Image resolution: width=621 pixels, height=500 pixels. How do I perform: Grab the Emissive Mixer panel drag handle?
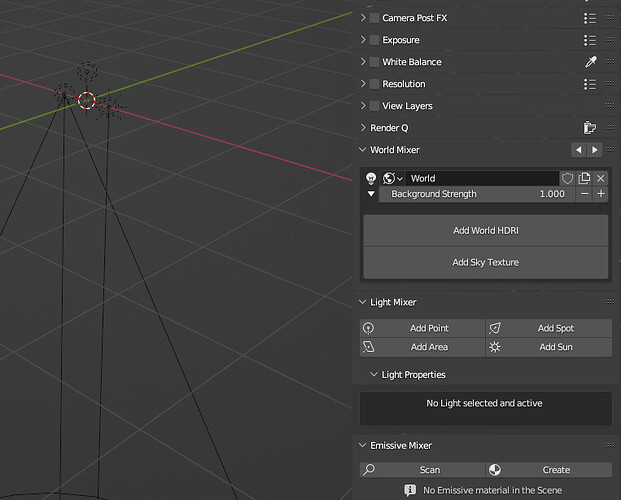pyautogui.click(x=610, y=445)
